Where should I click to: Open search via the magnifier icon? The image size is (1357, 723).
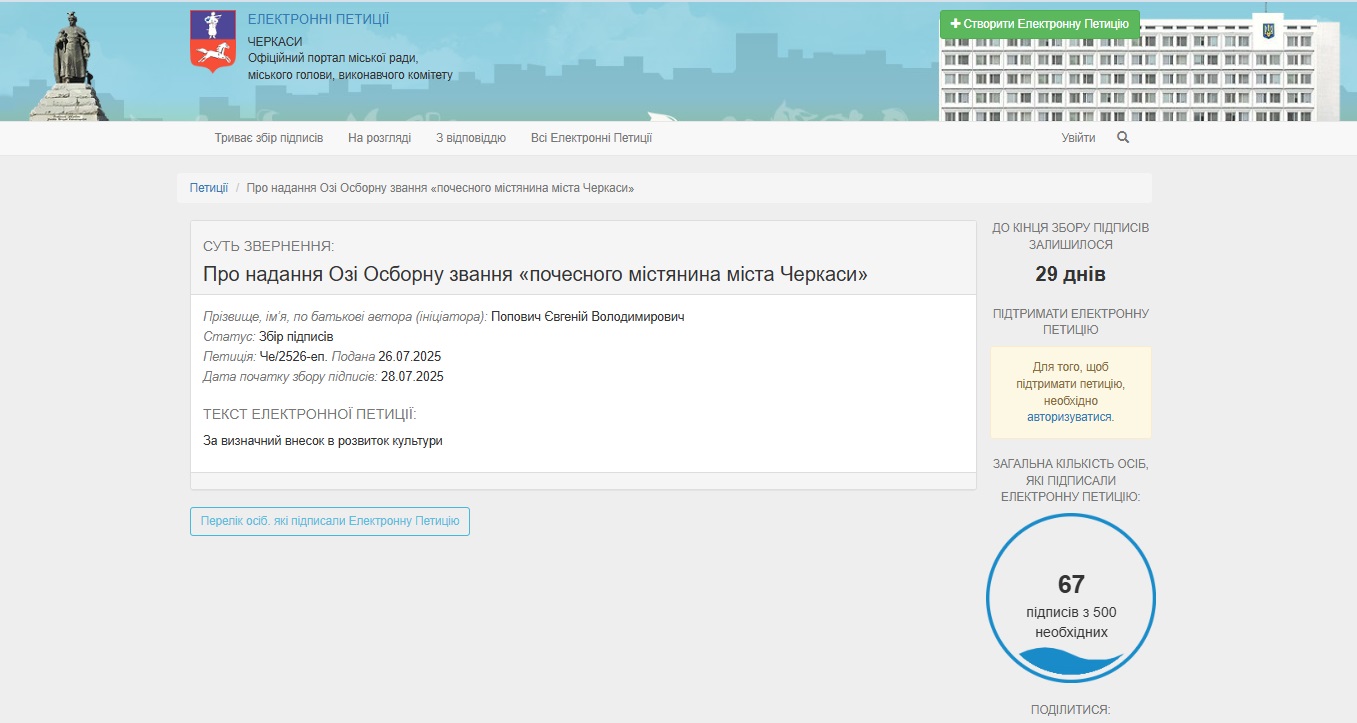(x=1123, y=138)
